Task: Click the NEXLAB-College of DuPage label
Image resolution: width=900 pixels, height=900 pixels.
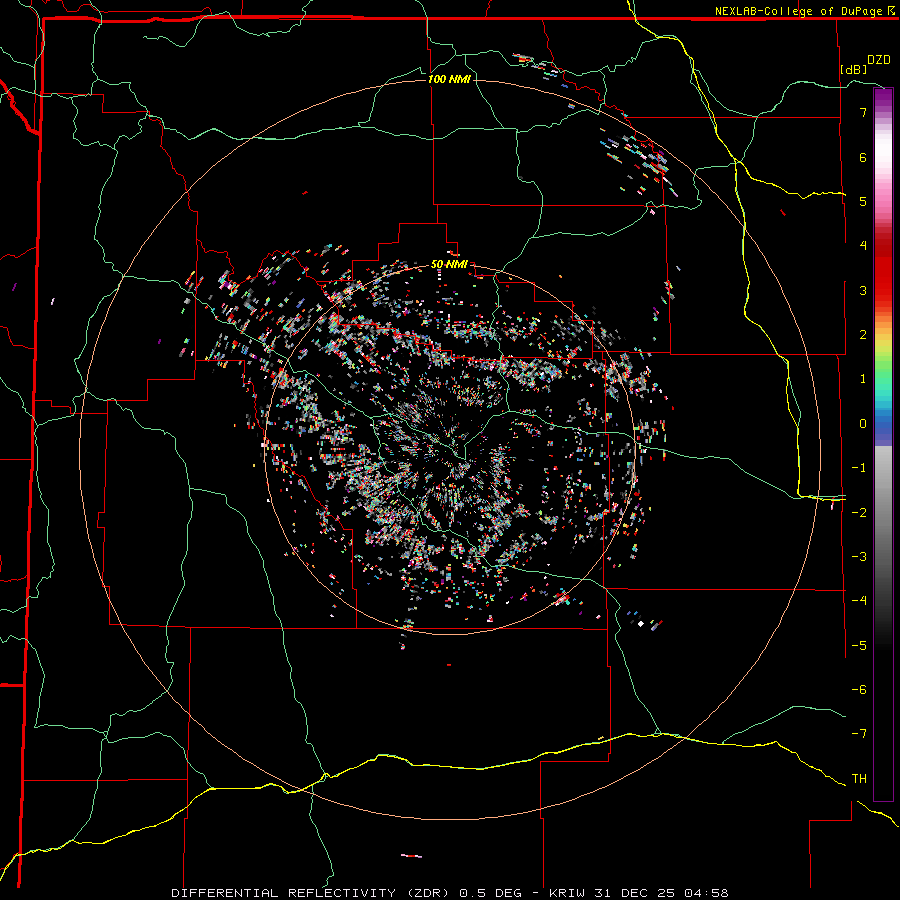Action: (x=804, y=11)
